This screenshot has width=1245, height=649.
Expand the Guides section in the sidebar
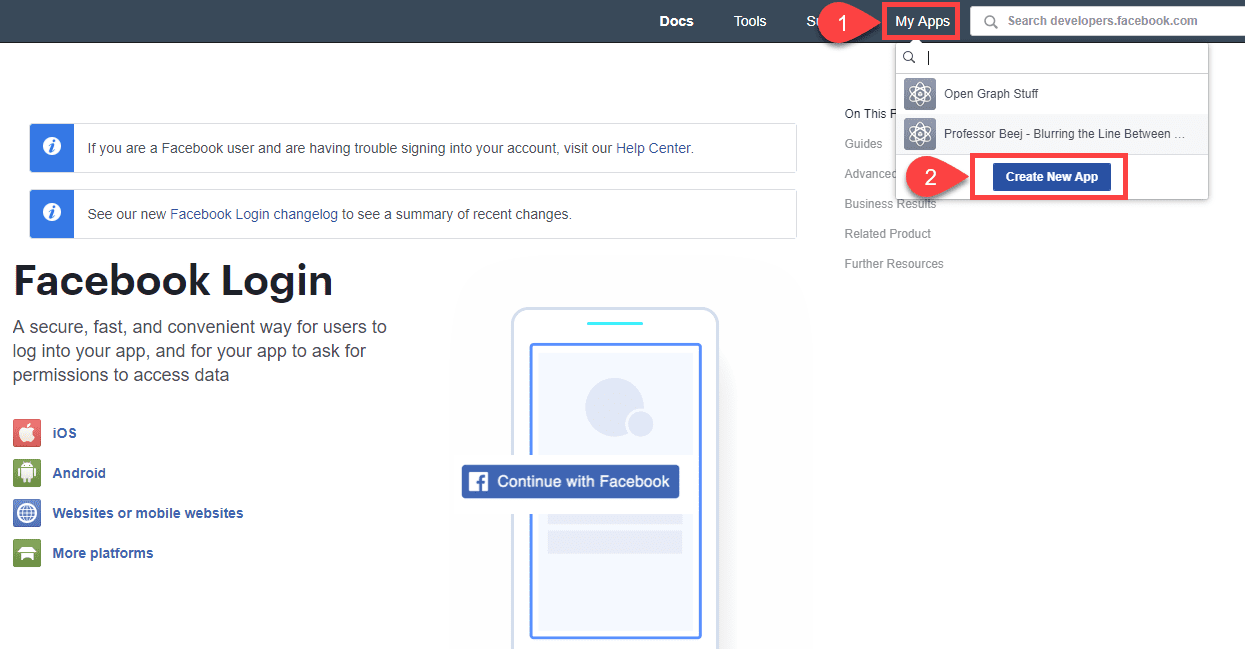pyautogui.click(x=862, y=143)
